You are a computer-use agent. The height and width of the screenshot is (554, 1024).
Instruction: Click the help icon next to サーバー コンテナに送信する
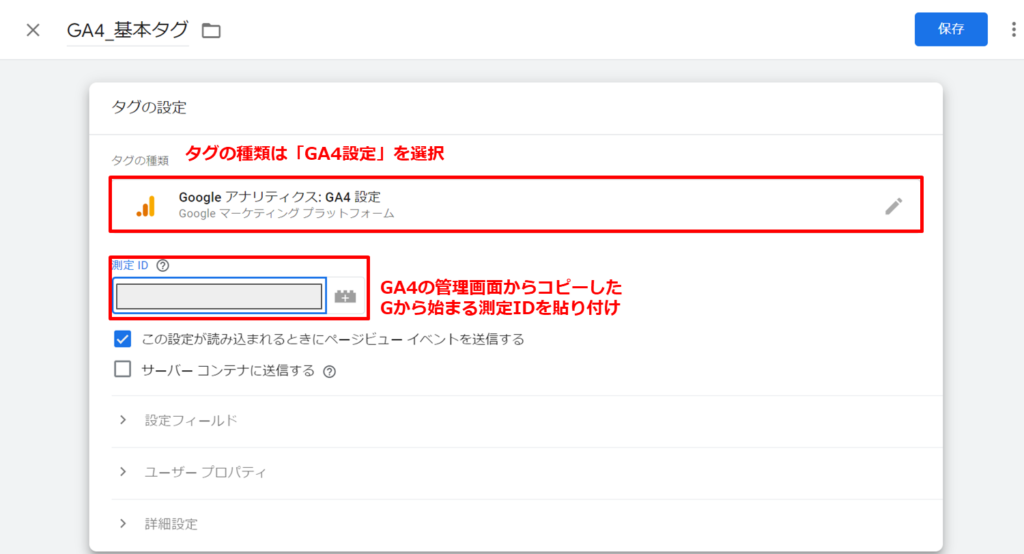click(330, 372)
